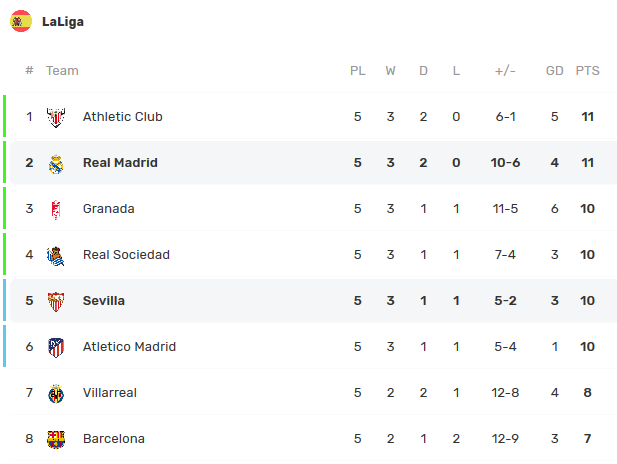Viewport: 617px width, 464px height.
Task: Click Granada's 11-5 goals cell
Action: [x=505, y=209]
